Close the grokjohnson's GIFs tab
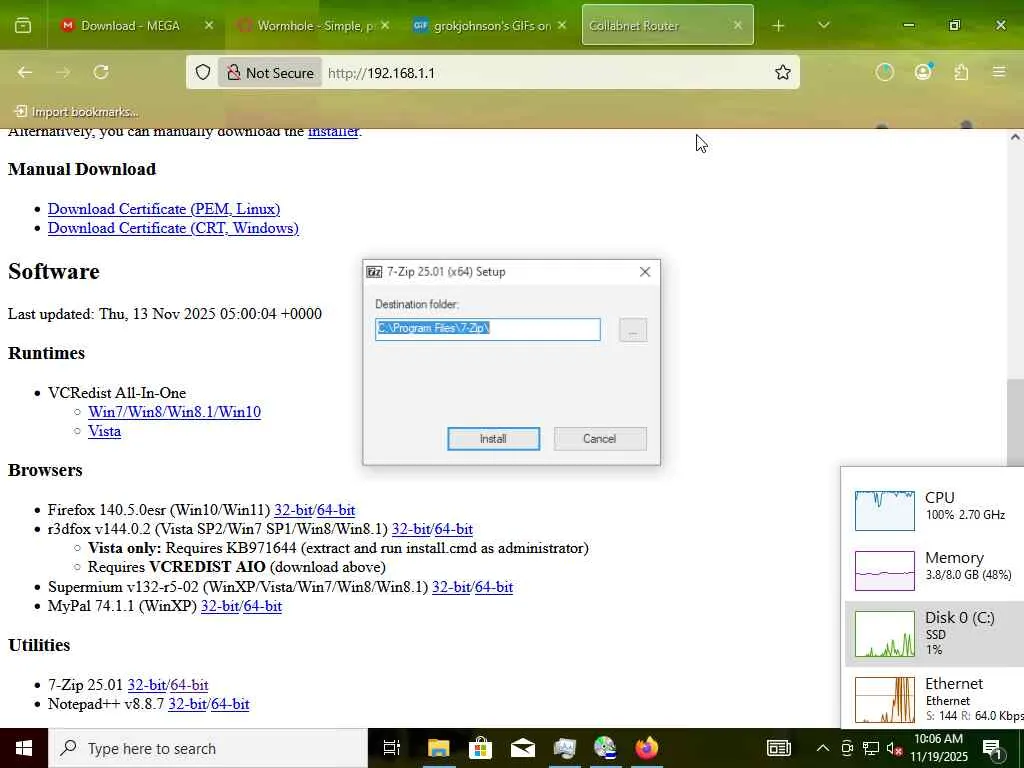The height and width of the screenshot is (768, 1024). tap(562, 25)
